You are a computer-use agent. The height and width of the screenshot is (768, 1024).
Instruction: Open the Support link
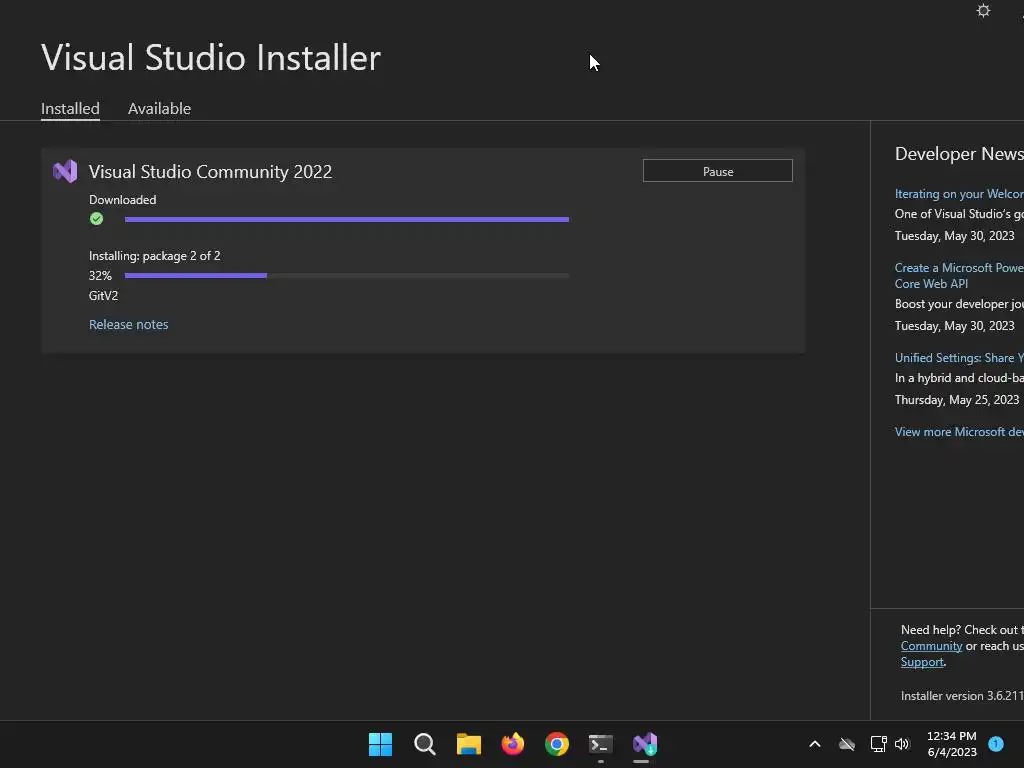(922, 662)
